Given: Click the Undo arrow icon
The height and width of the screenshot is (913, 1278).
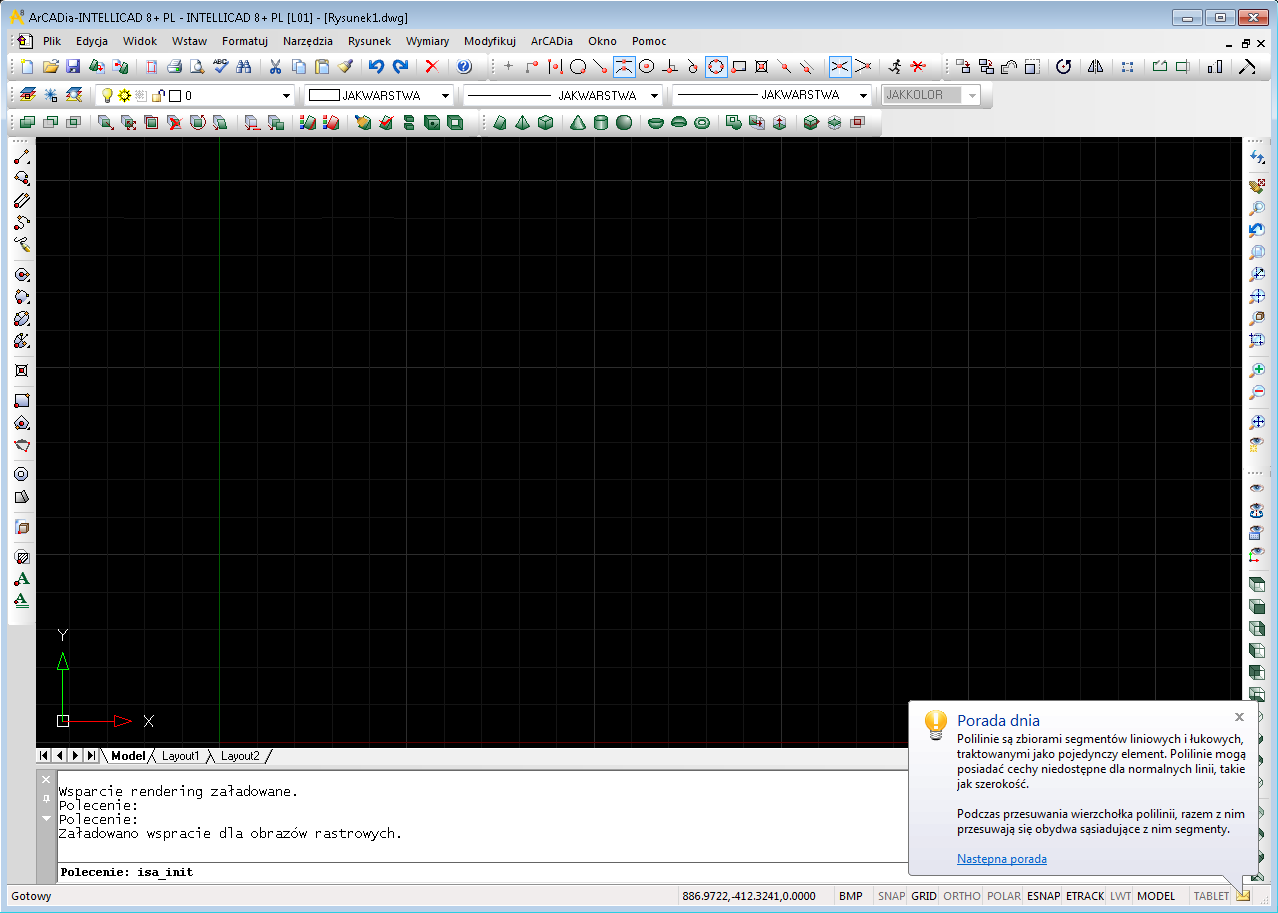Looking at the screenshot, I should click(x=376, y=67).
